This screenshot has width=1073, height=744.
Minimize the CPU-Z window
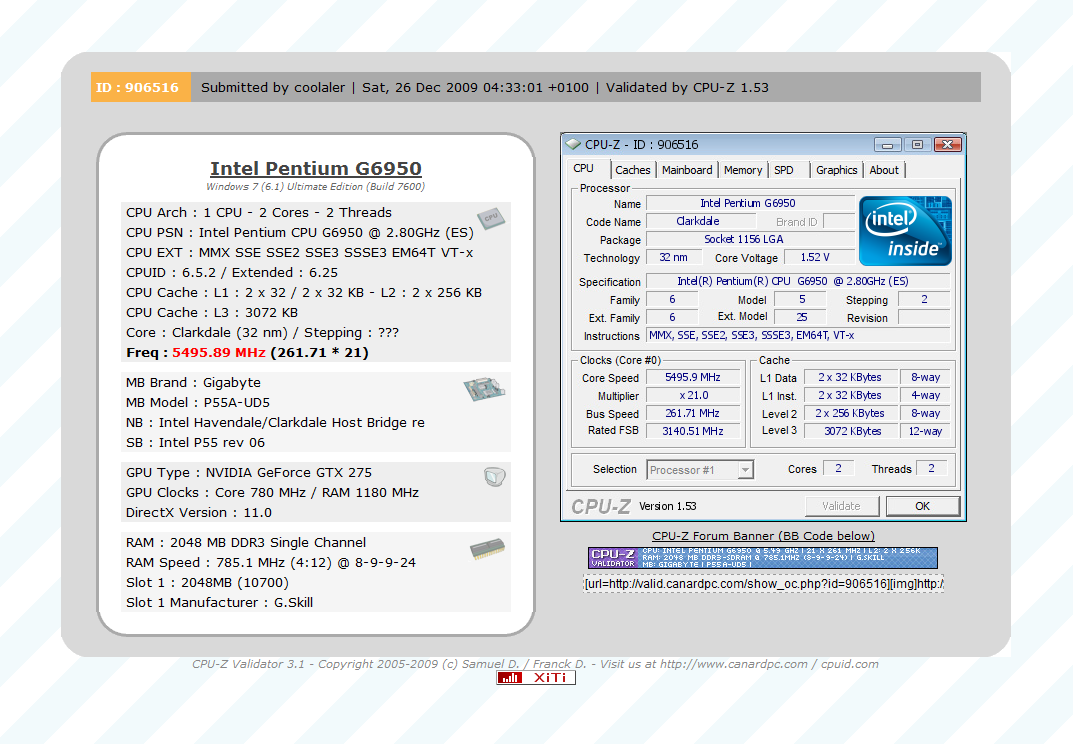tap(888, 144)
